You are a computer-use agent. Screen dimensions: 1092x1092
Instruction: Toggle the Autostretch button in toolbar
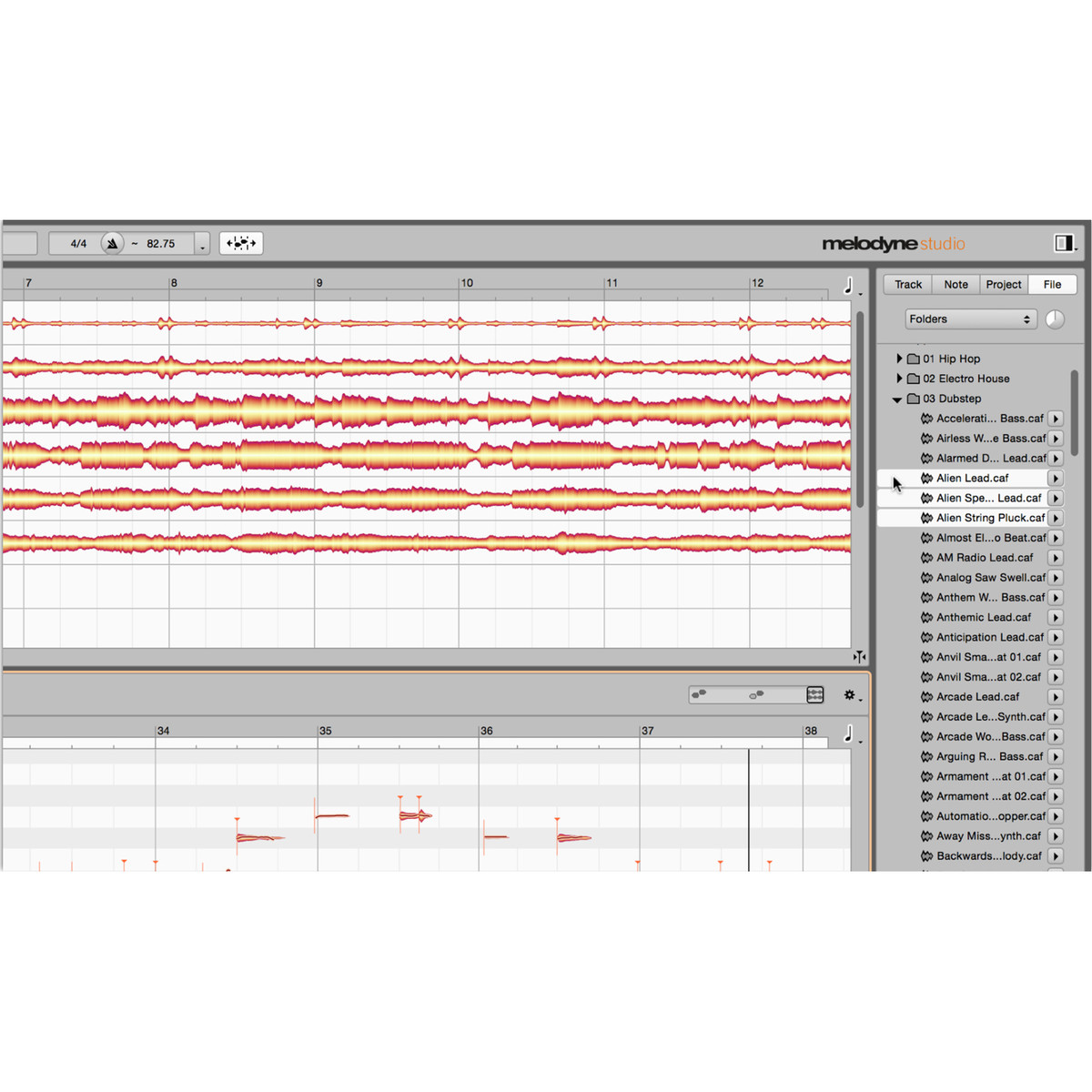coord(240,244)
